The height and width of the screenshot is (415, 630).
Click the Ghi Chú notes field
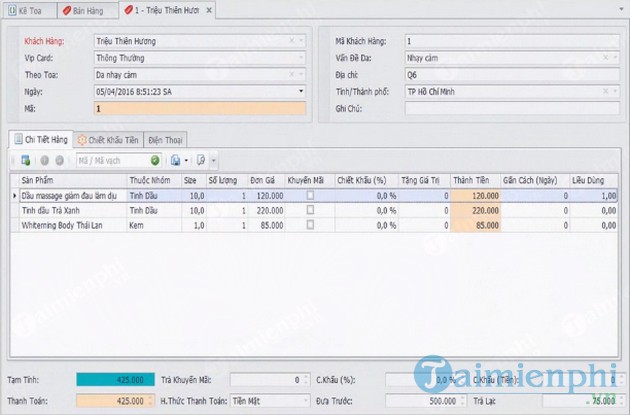511,108
